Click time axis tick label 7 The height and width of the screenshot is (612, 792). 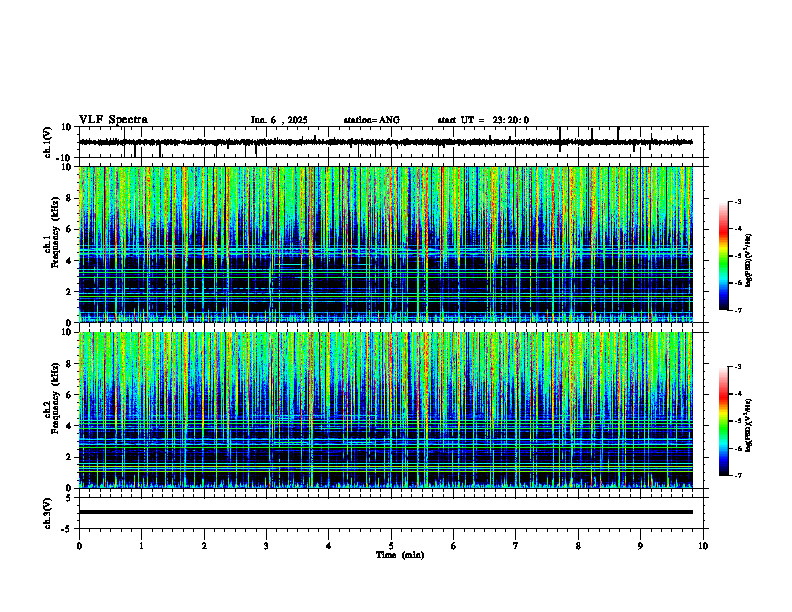click(516, 546)
